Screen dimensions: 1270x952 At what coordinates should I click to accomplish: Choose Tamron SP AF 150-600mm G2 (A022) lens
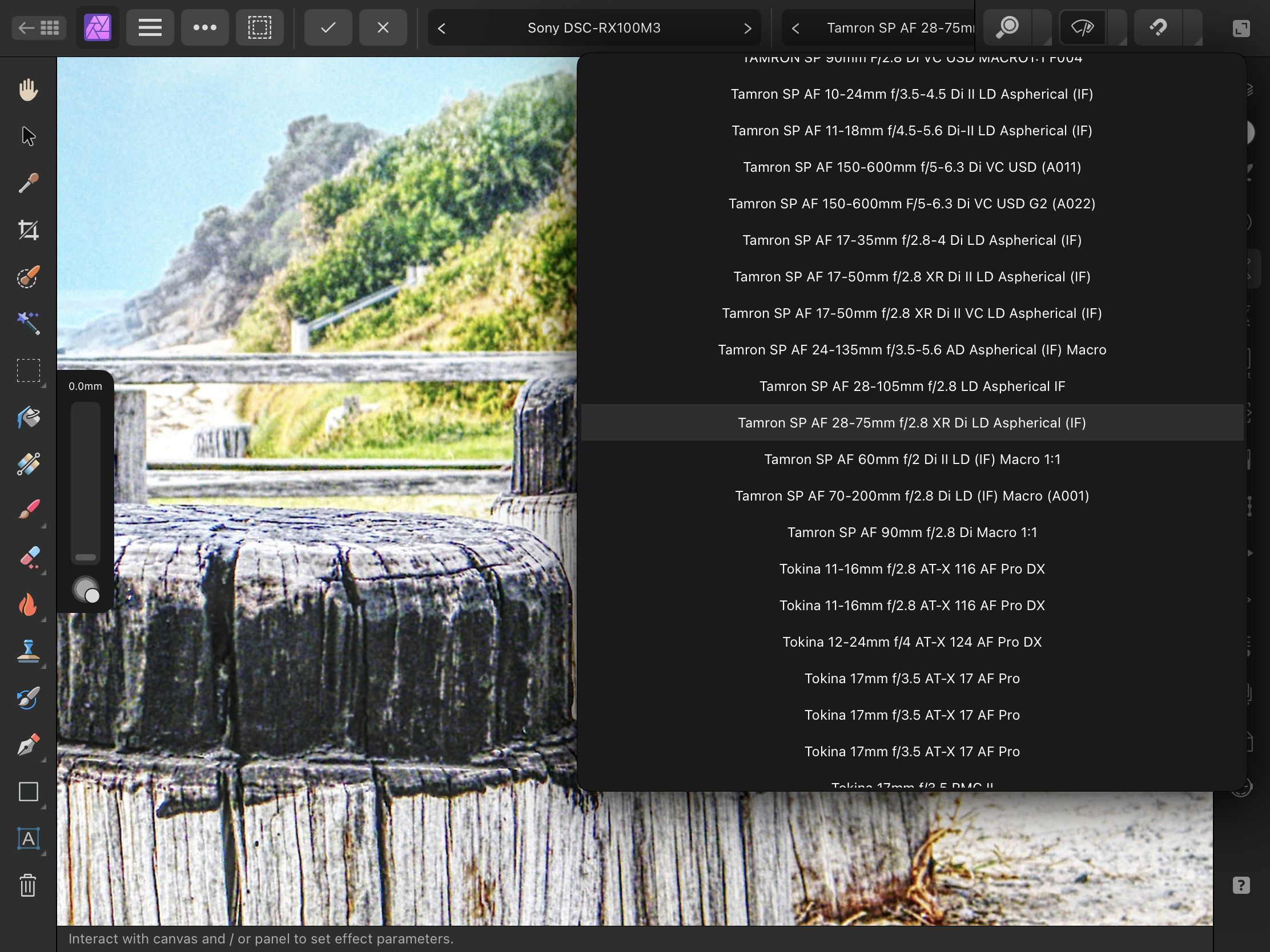pyautogui.click(x=912, y=204)
